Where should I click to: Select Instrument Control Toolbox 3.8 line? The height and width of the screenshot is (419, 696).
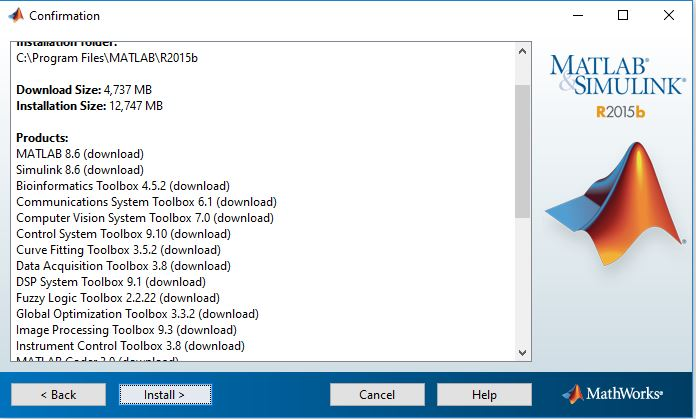point(130,346)
